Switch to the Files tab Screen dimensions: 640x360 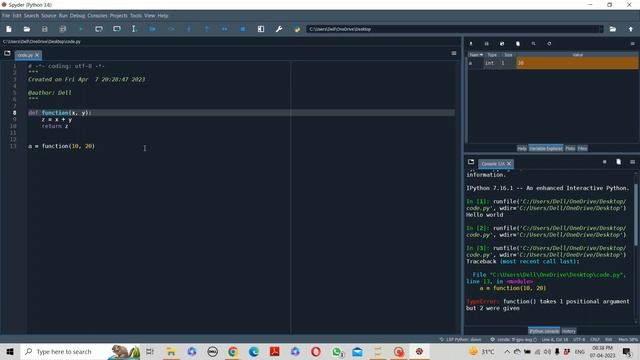[x=582, y=149]
